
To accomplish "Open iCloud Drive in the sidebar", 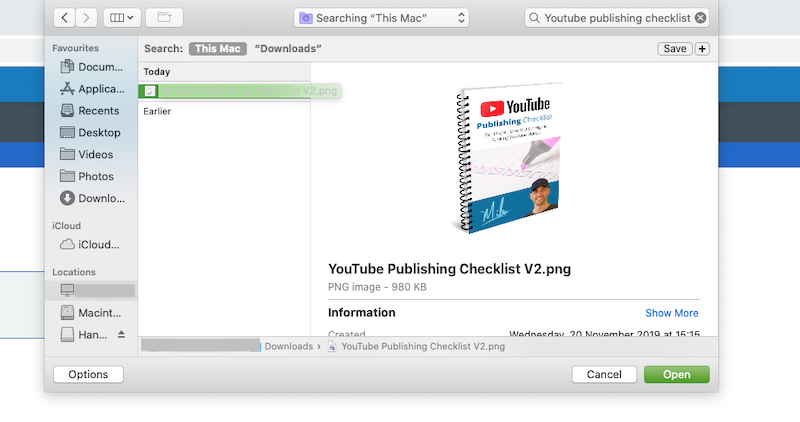I will point(92,245).
